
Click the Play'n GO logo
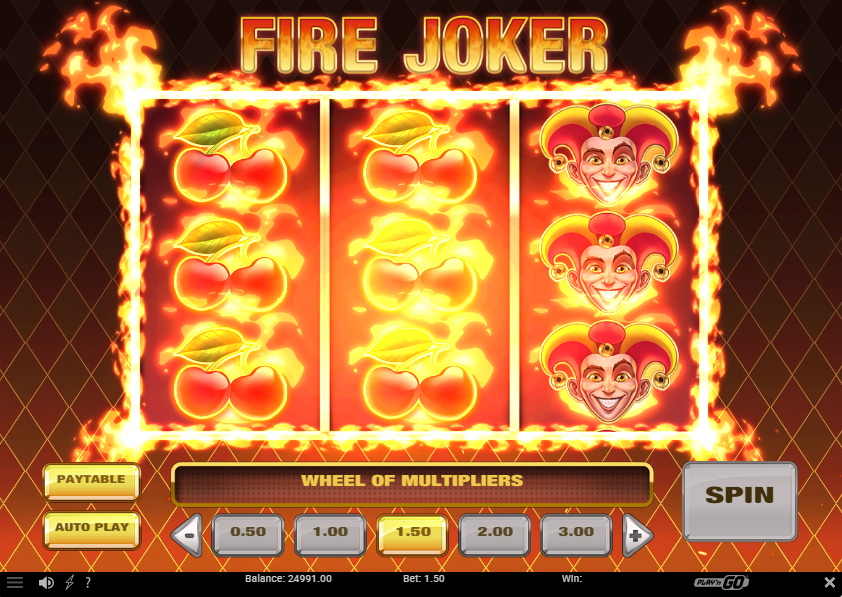point(721,582)
